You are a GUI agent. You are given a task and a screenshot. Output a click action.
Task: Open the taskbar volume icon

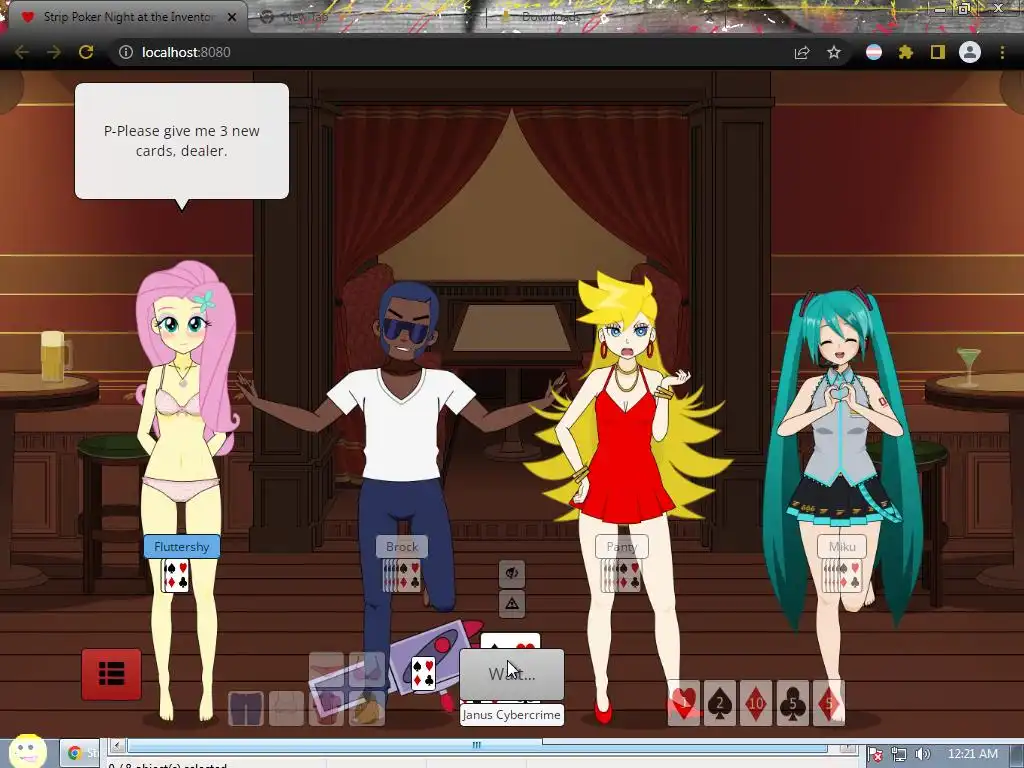pyautogui.click(x=923, y=754)
